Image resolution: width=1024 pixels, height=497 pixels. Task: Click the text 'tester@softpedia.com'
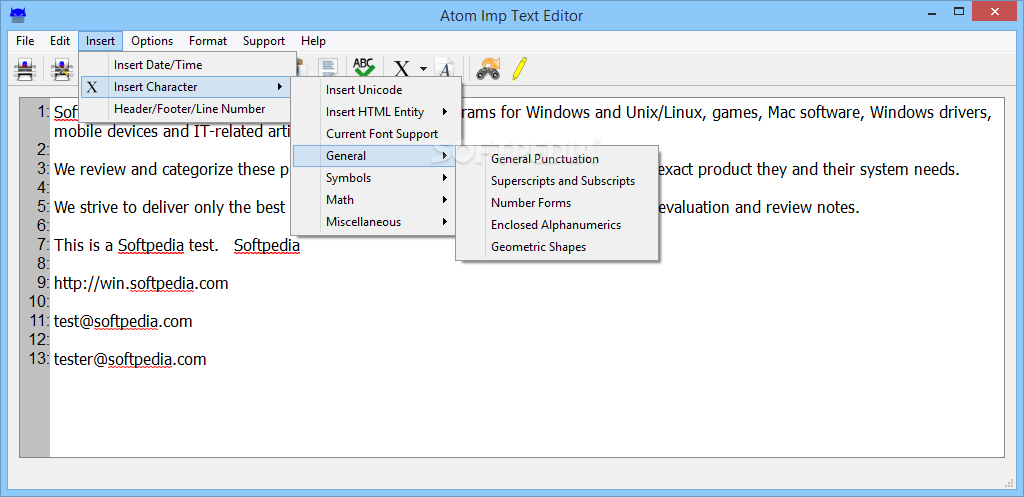130,359
